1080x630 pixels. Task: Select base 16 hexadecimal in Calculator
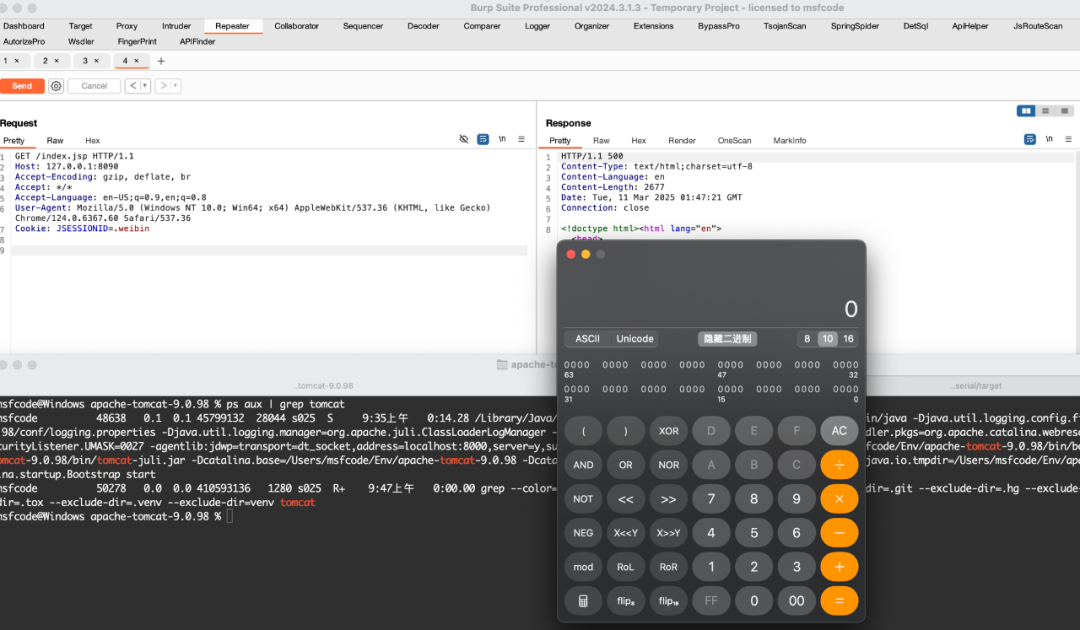pyautogui.click(x=848, y=339)
